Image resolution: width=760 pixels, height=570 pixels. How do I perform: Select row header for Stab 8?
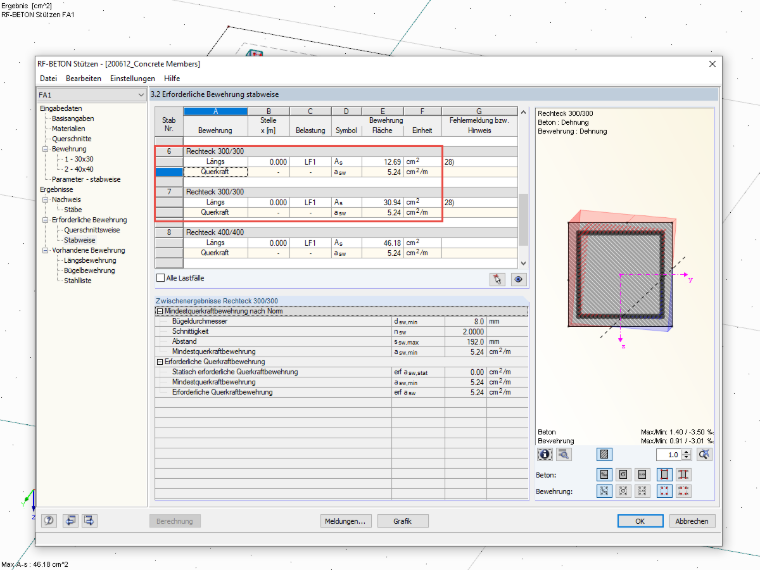[169, 232]
